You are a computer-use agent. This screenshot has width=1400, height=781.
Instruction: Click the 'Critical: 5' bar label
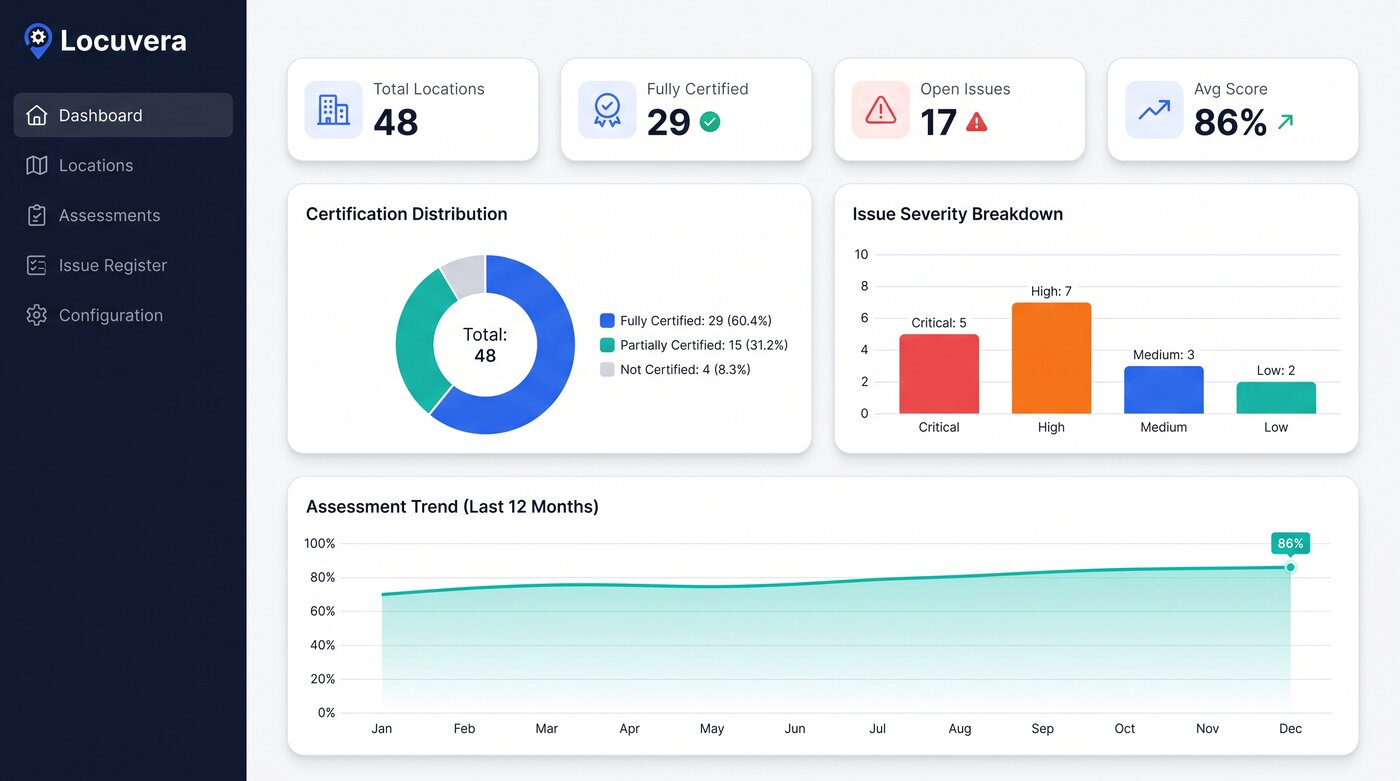pyautogui.click(x=939, y=323)
